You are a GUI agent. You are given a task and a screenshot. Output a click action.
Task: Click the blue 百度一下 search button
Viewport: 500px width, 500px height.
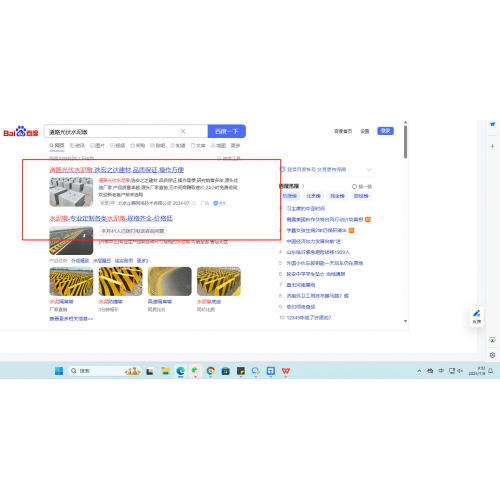227,131
